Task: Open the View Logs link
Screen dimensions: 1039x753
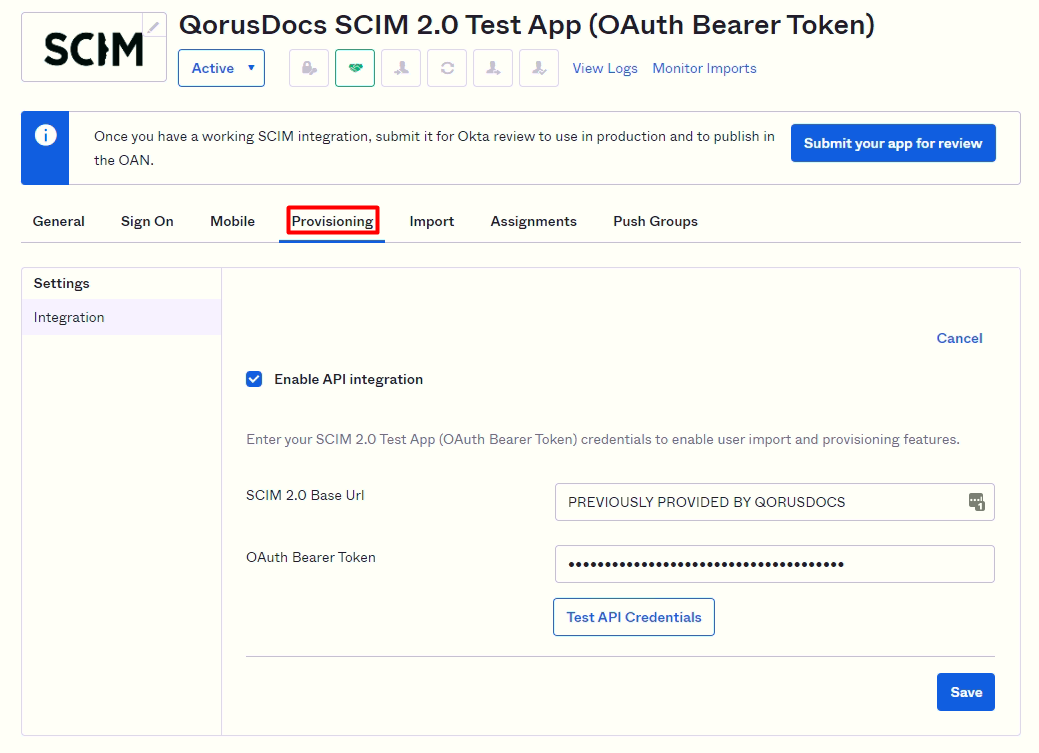Action: (x=605, y=68)
